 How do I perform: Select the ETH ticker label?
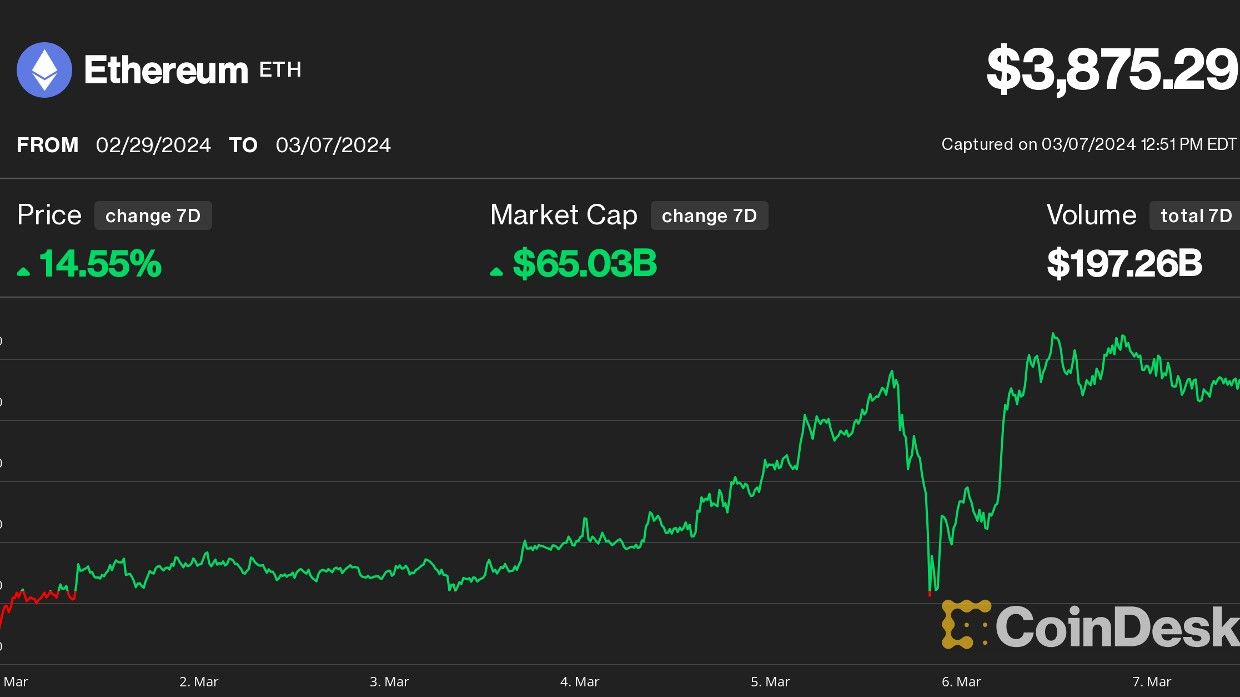tap(279, 72)
